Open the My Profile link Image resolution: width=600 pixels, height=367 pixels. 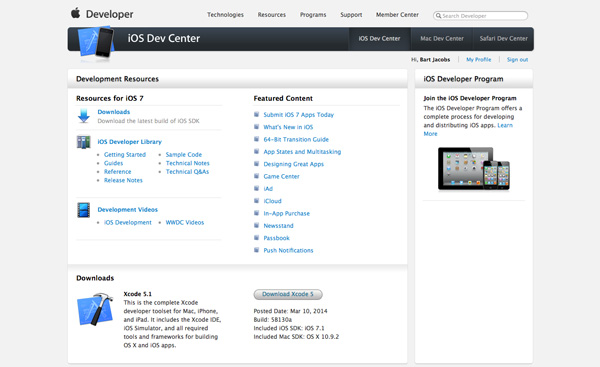tap(478, 60)
